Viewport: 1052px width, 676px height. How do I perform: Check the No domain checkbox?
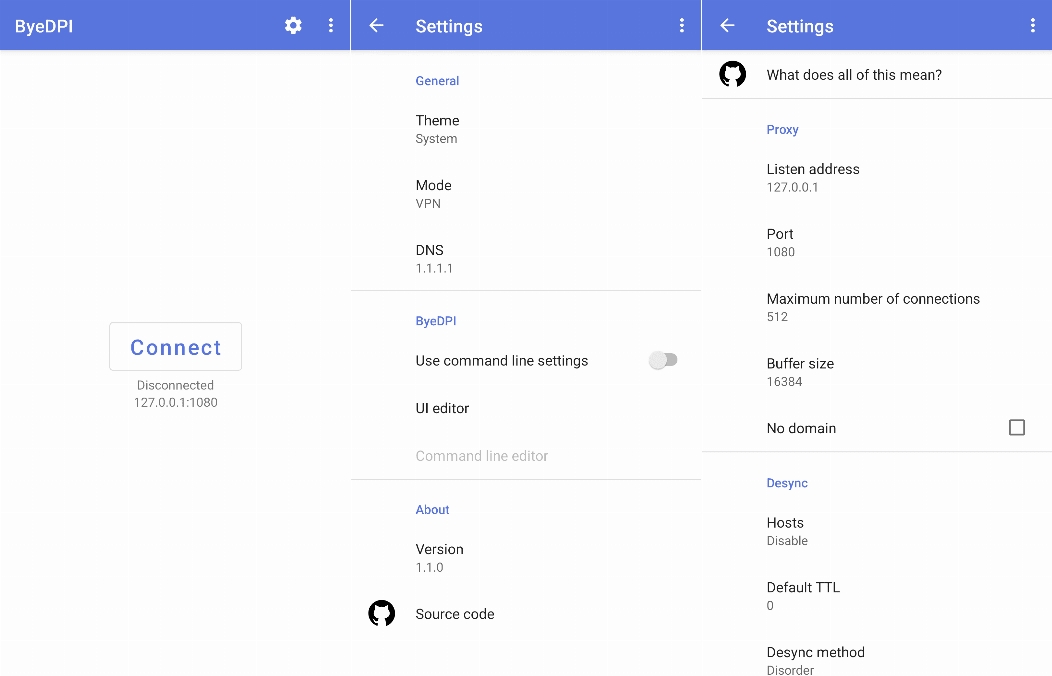click(1016, 427)
